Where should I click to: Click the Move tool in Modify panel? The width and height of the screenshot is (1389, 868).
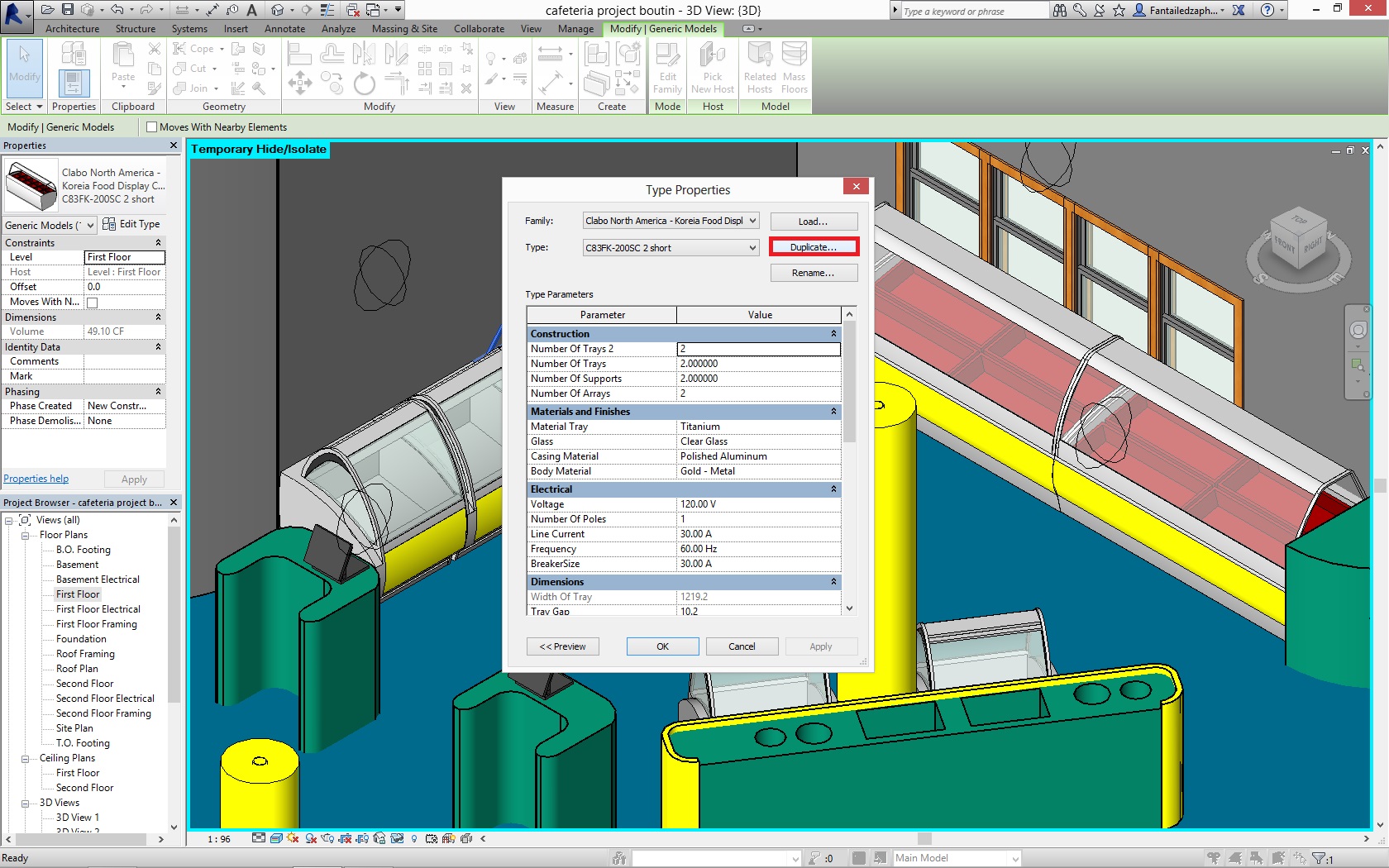(299, 83)
